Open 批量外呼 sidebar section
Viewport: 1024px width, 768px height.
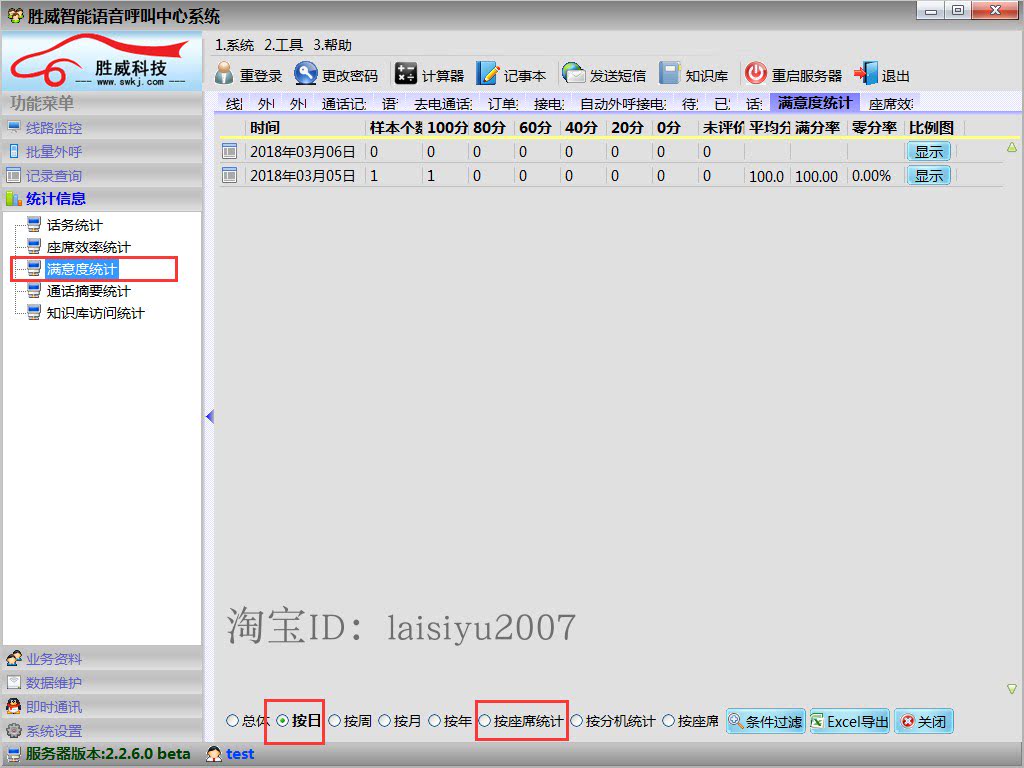click(x=101, y=152)
